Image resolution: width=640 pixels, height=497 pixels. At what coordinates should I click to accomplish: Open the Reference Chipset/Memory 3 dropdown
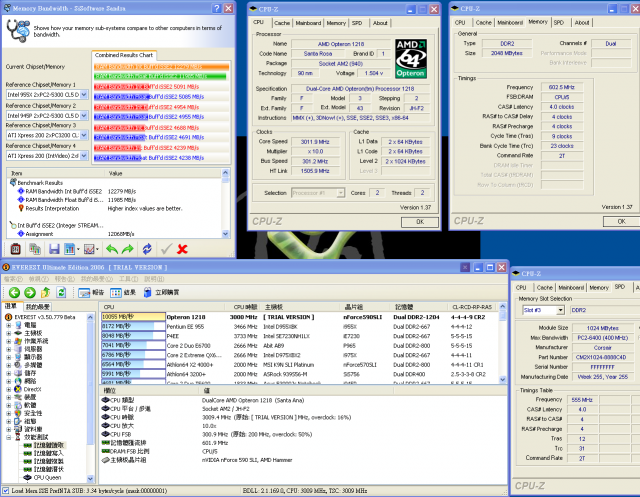tap(84, 135)
